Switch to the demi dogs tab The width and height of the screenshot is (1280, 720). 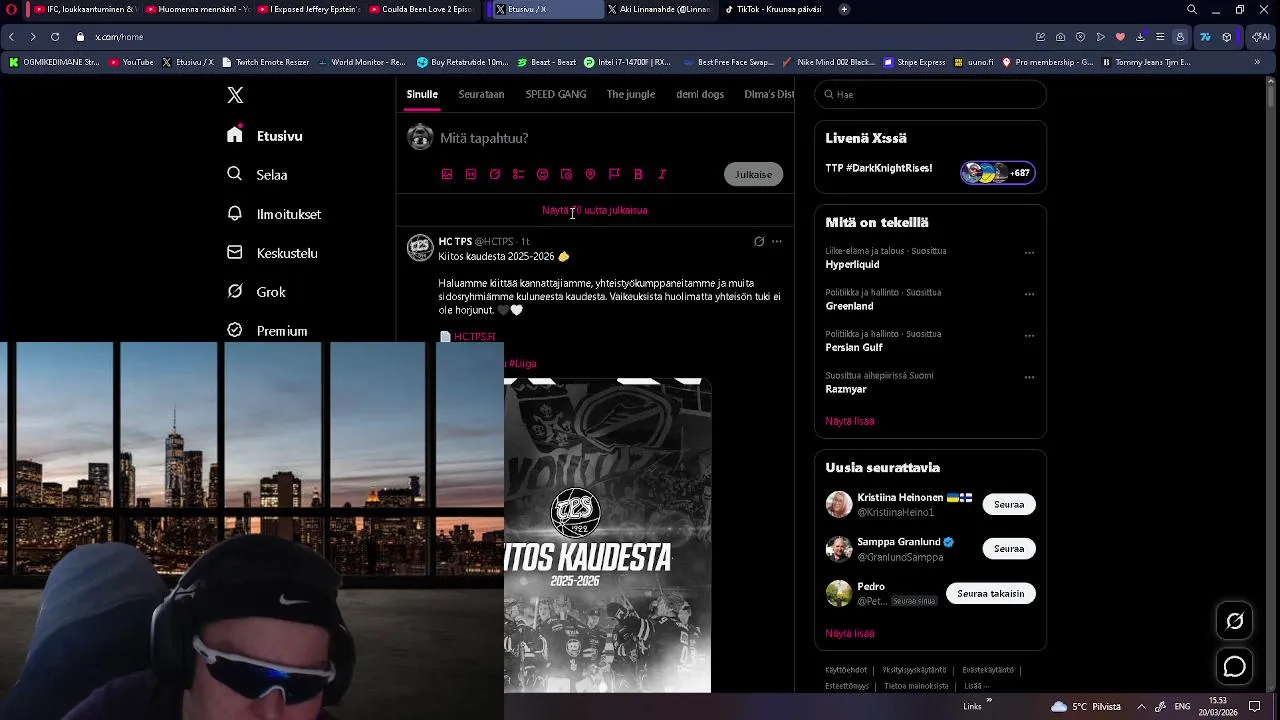coord(700,94)
